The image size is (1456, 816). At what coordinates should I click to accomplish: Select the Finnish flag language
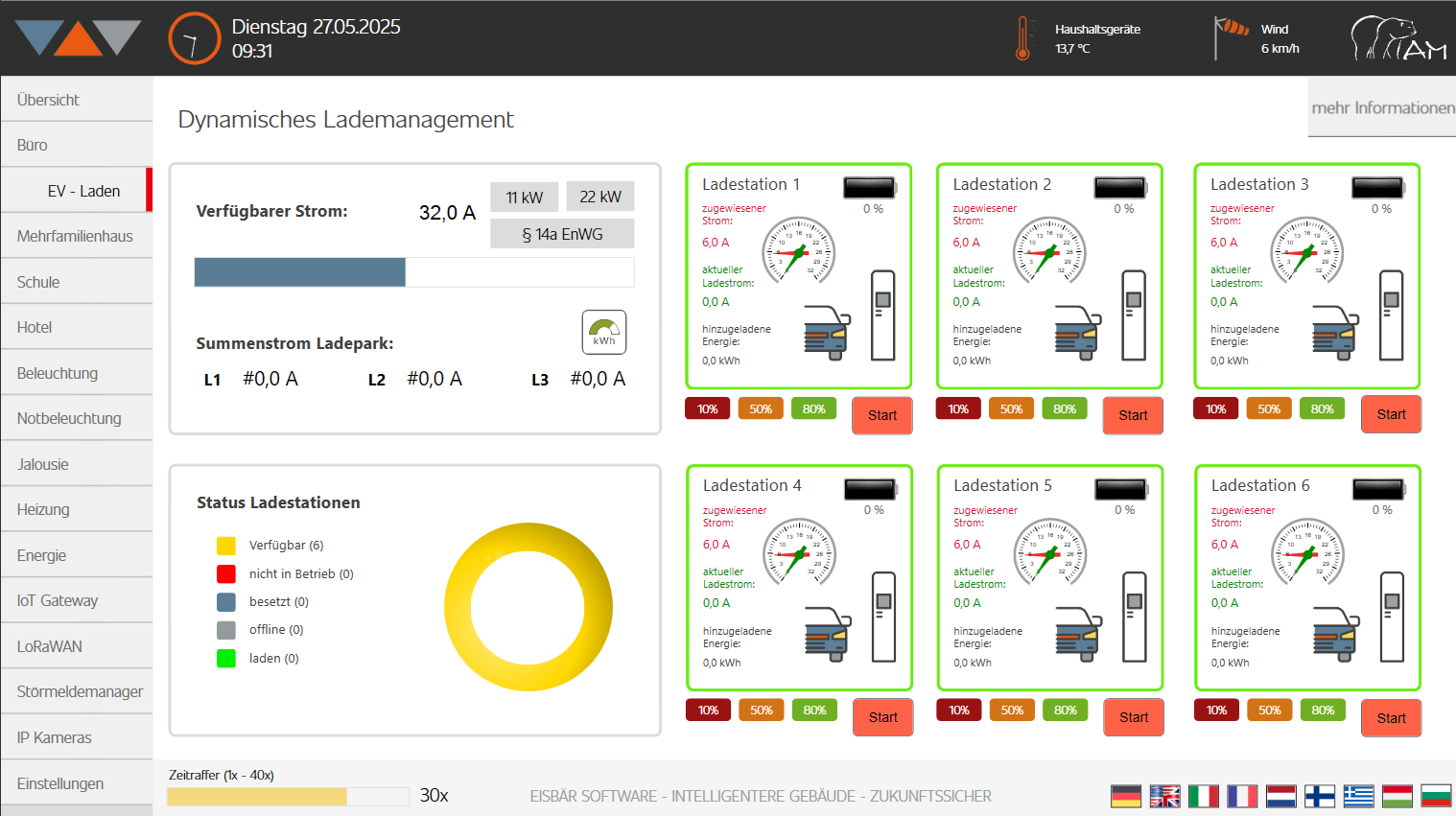click(1320, 796)
